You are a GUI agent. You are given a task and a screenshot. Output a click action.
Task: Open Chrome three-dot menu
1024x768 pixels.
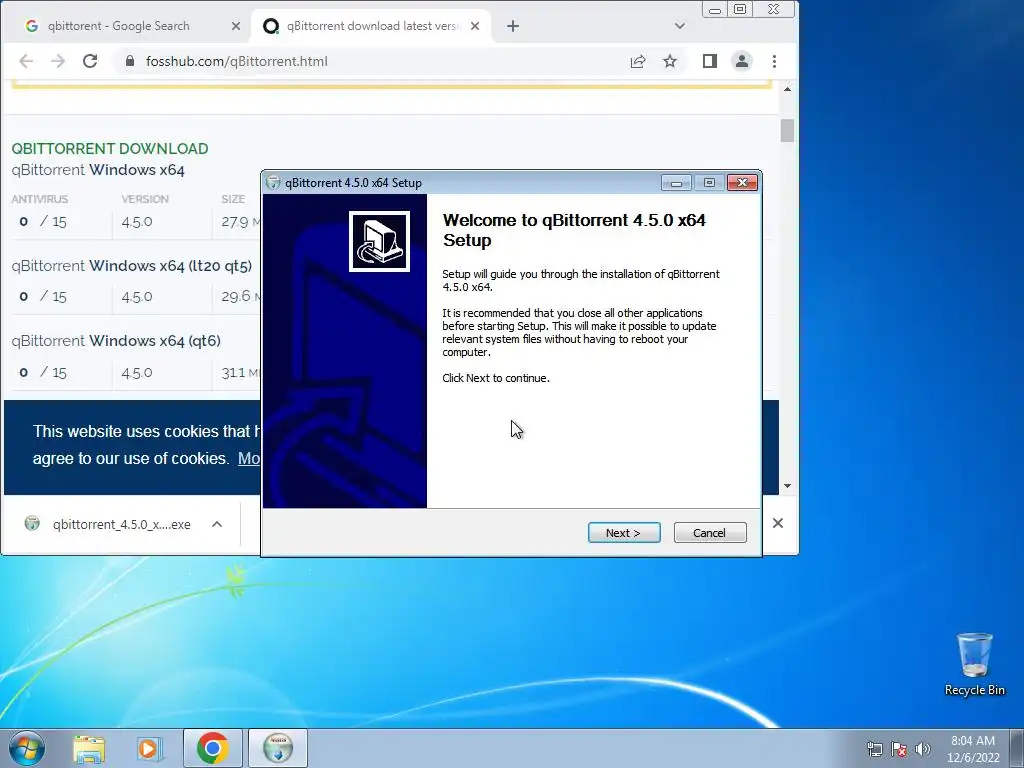point(775,61)
